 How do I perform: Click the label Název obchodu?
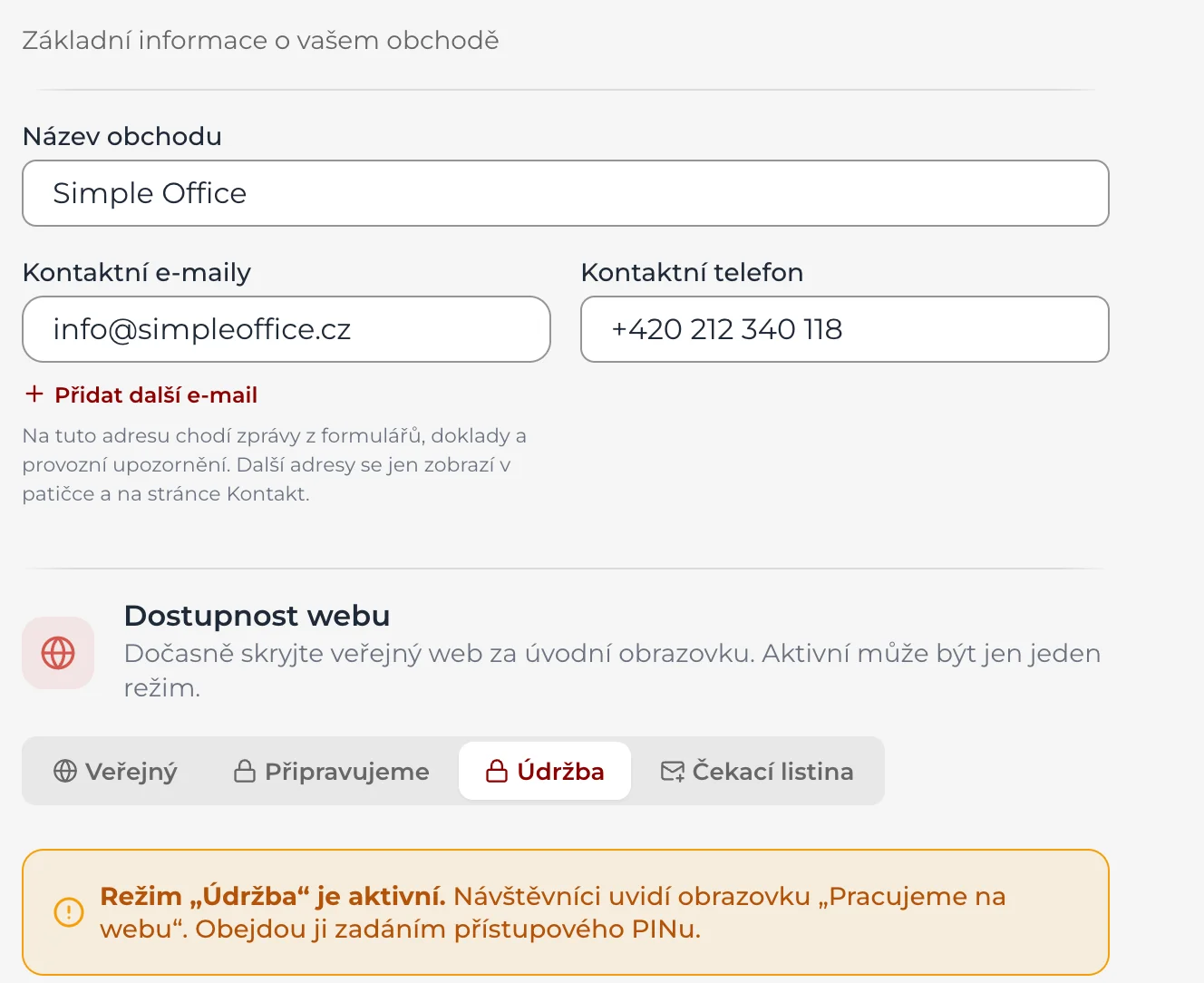122,136
